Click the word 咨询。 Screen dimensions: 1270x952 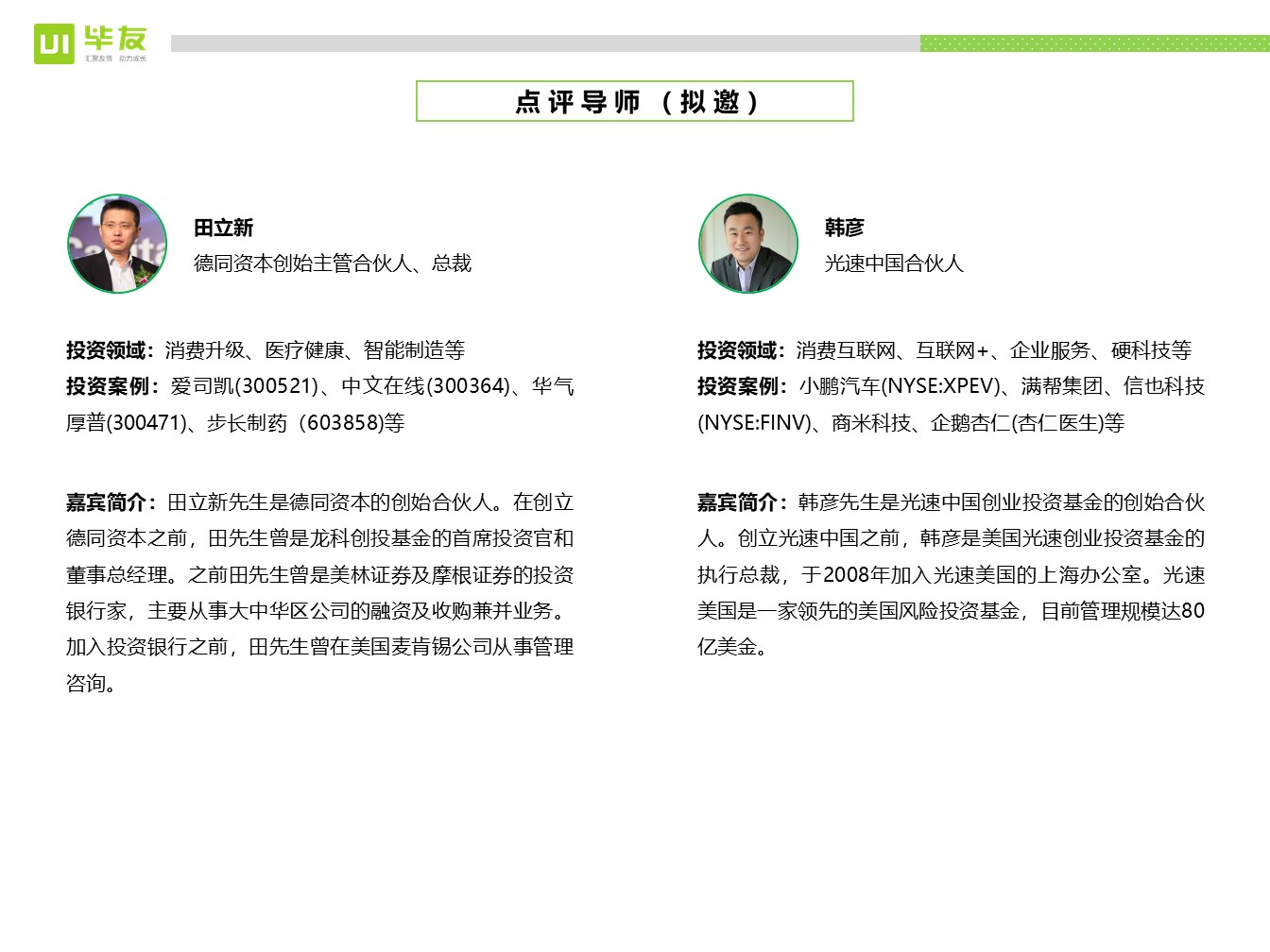pyautogui.click(x=93, y=684)
